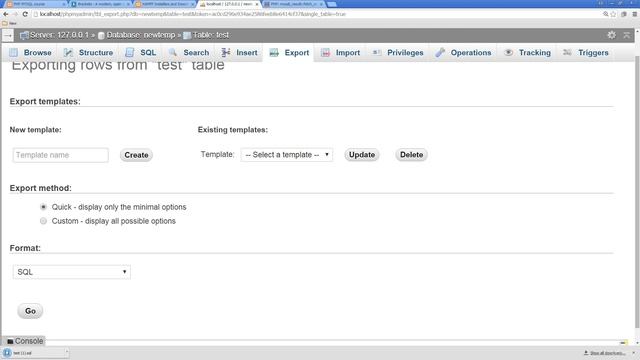640x360 pixels.
Task: Click the SQL tab icon
Action: (x=129, y=53)
